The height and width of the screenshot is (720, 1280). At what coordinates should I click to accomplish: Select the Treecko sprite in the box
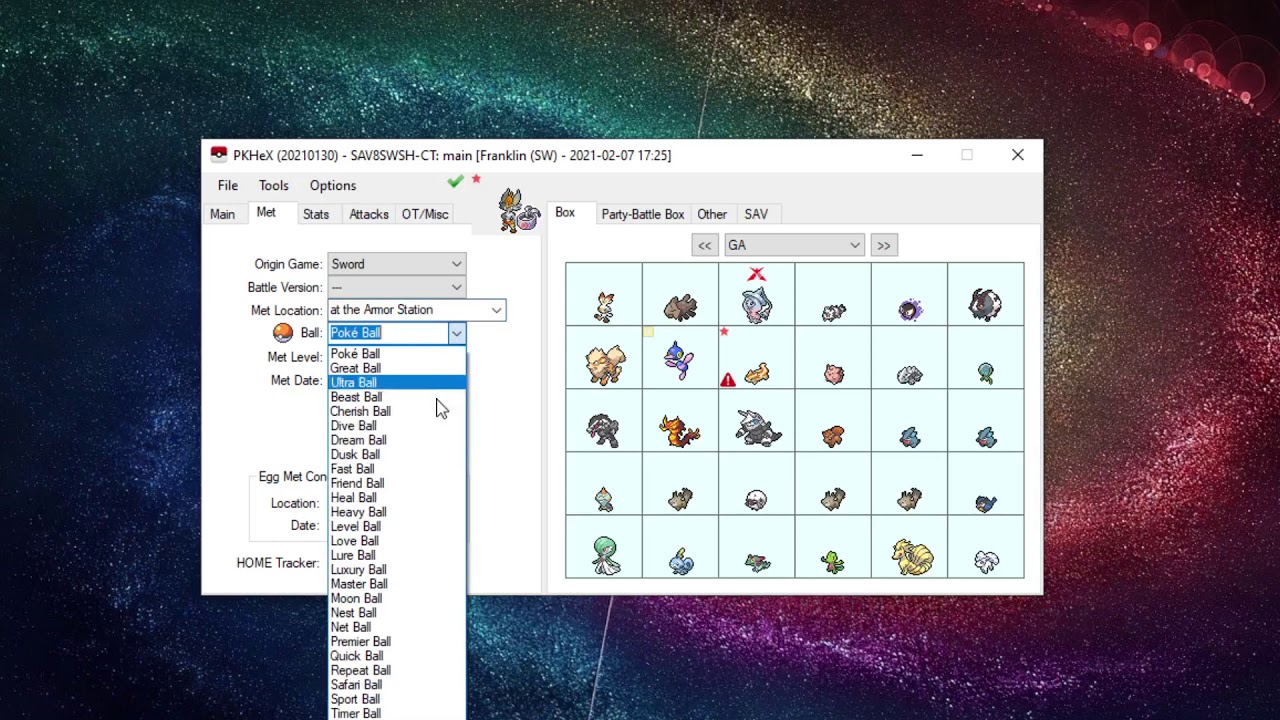[x=833, y=562]
